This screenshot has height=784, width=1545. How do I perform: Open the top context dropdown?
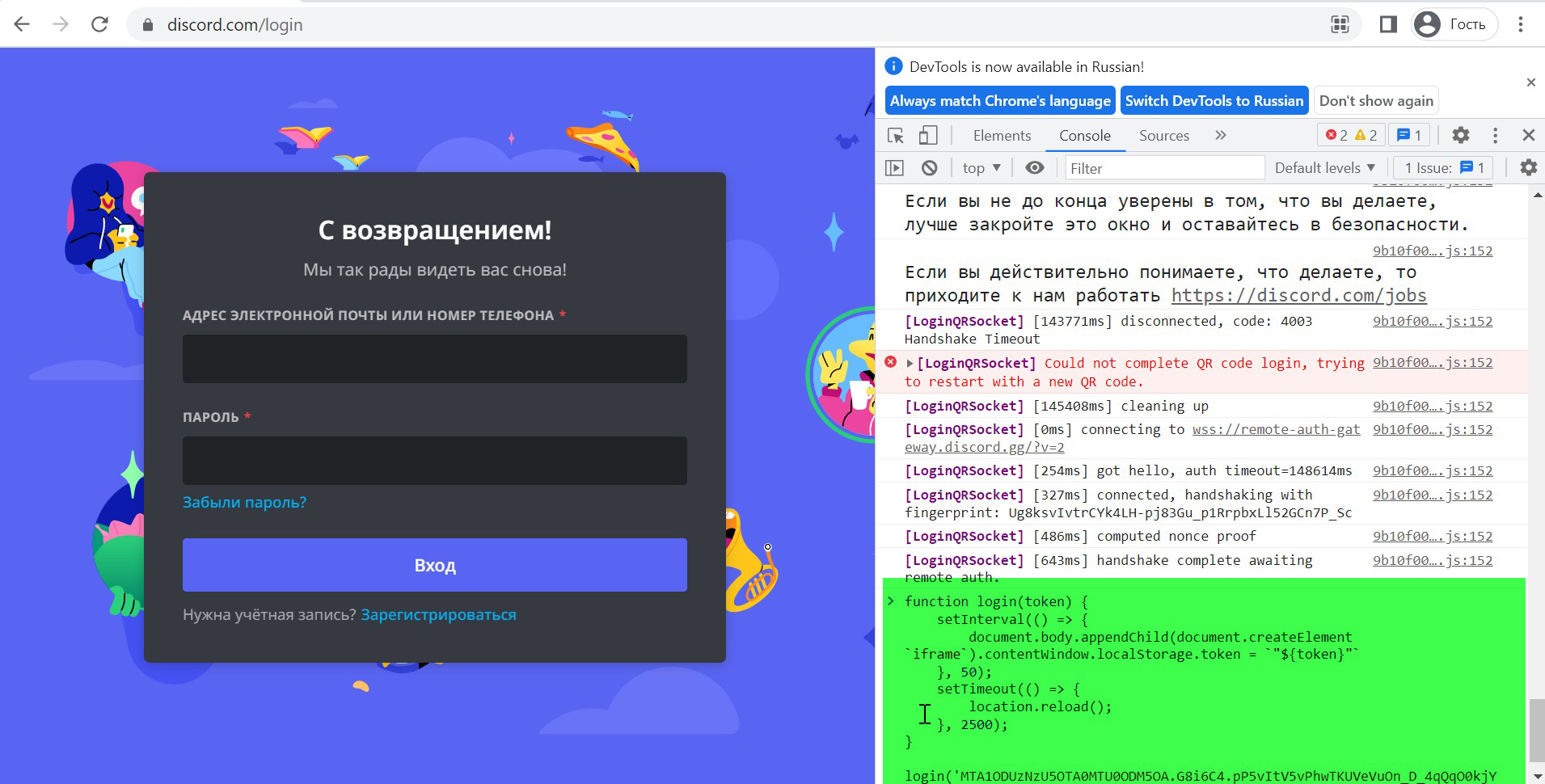[x=981, y=168]
